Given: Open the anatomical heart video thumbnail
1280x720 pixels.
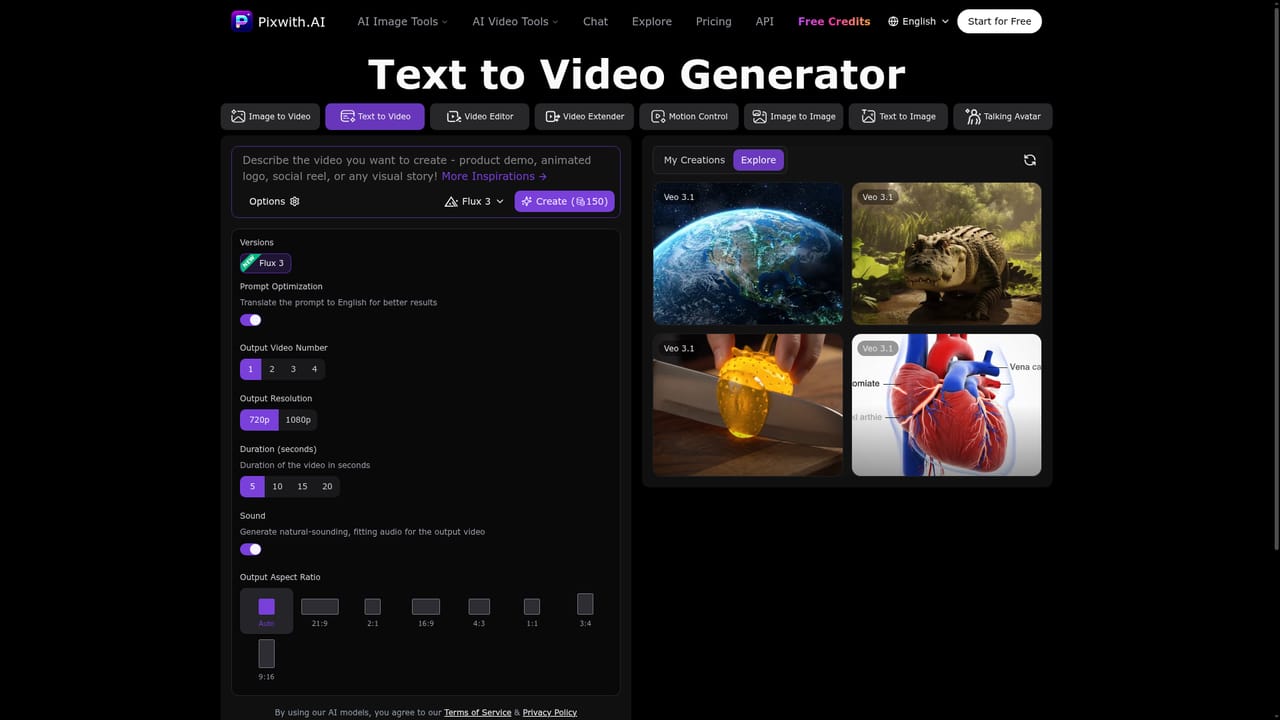Looking at the screenshot, I should (946, 405).
